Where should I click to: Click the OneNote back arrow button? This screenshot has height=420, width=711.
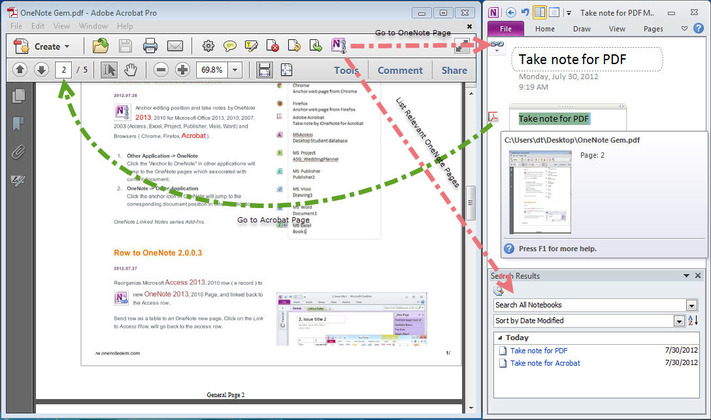click(511, 13)
